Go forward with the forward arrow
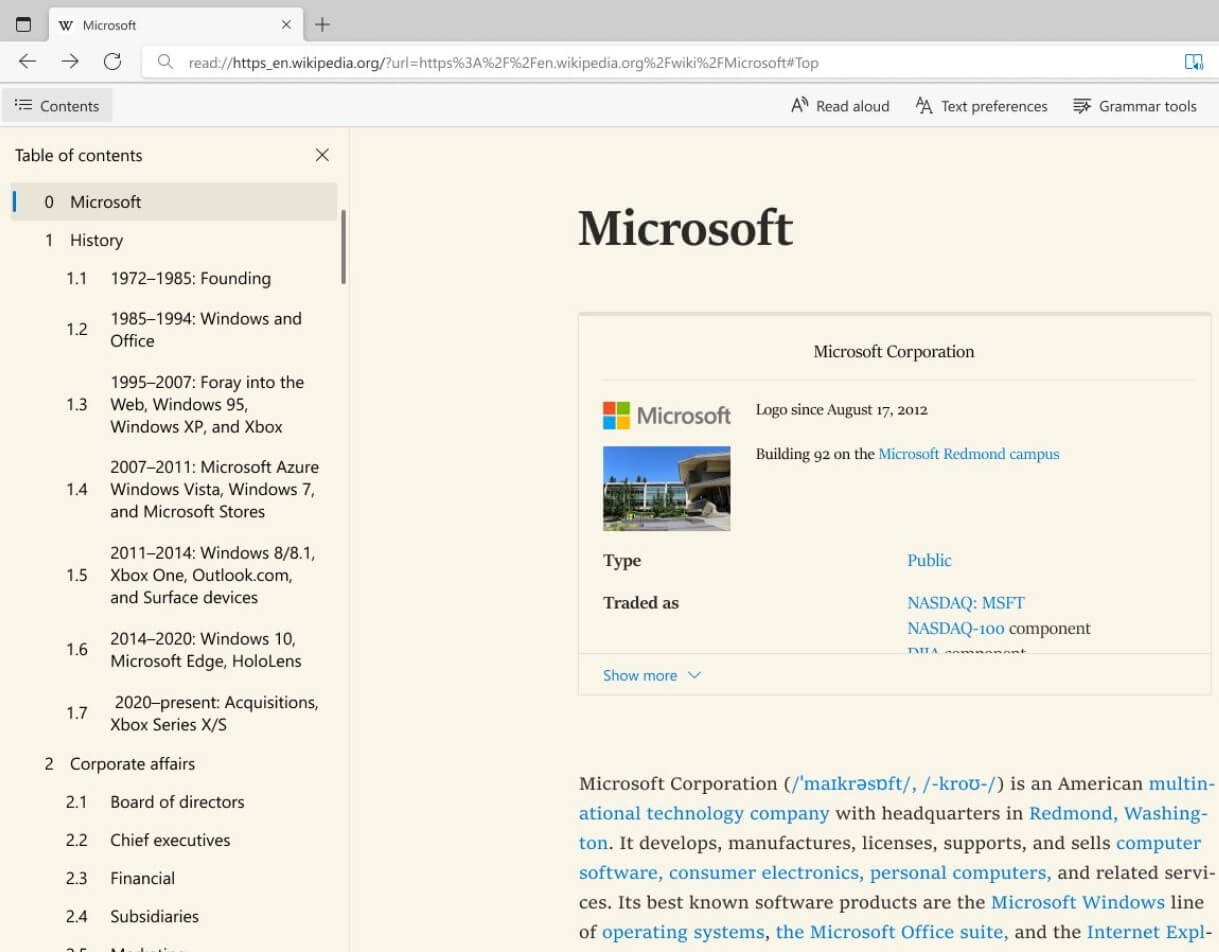 70,62
